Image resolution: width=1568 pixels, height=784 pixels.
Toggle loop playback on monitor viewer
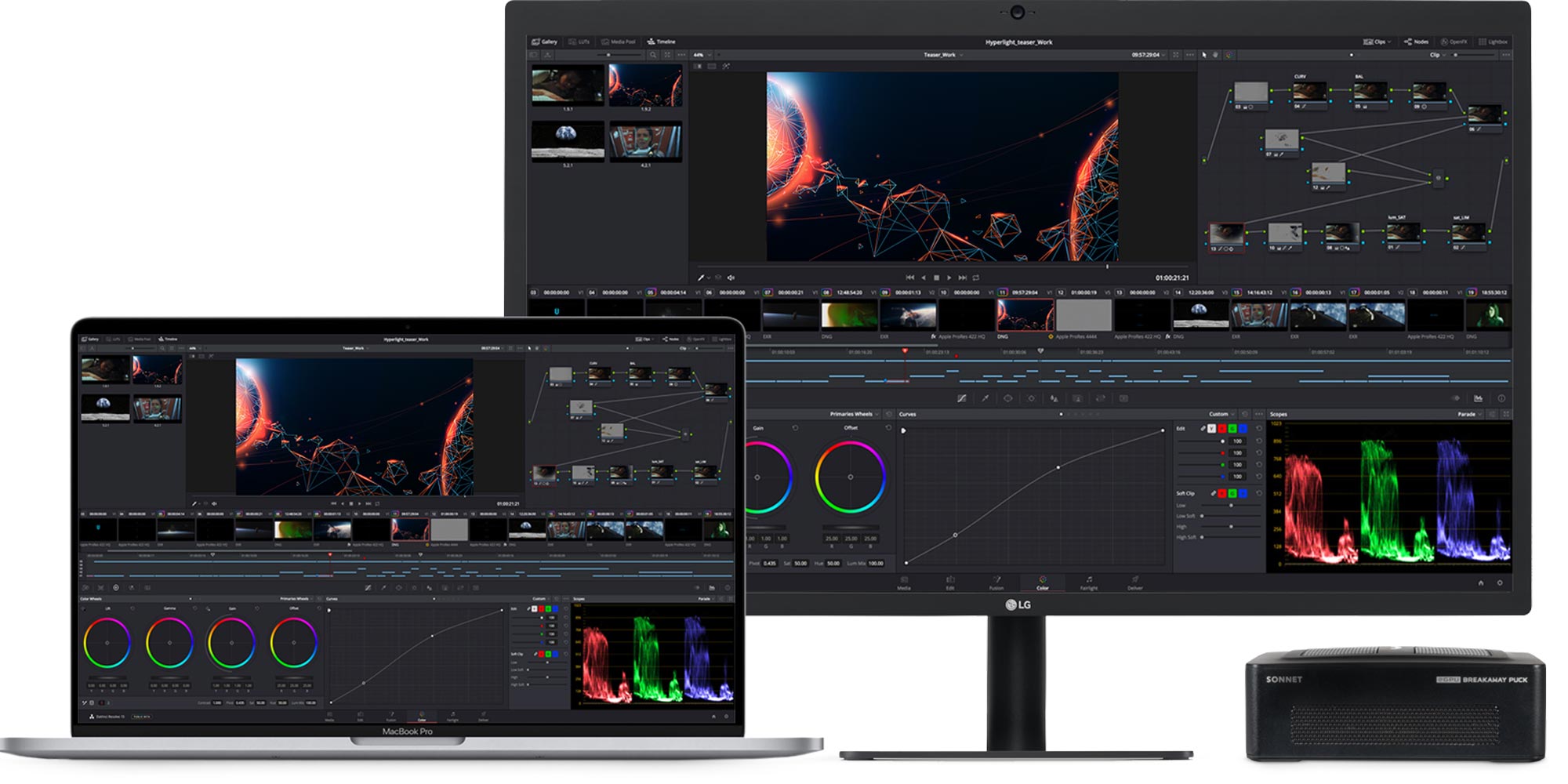pos(975,278)
